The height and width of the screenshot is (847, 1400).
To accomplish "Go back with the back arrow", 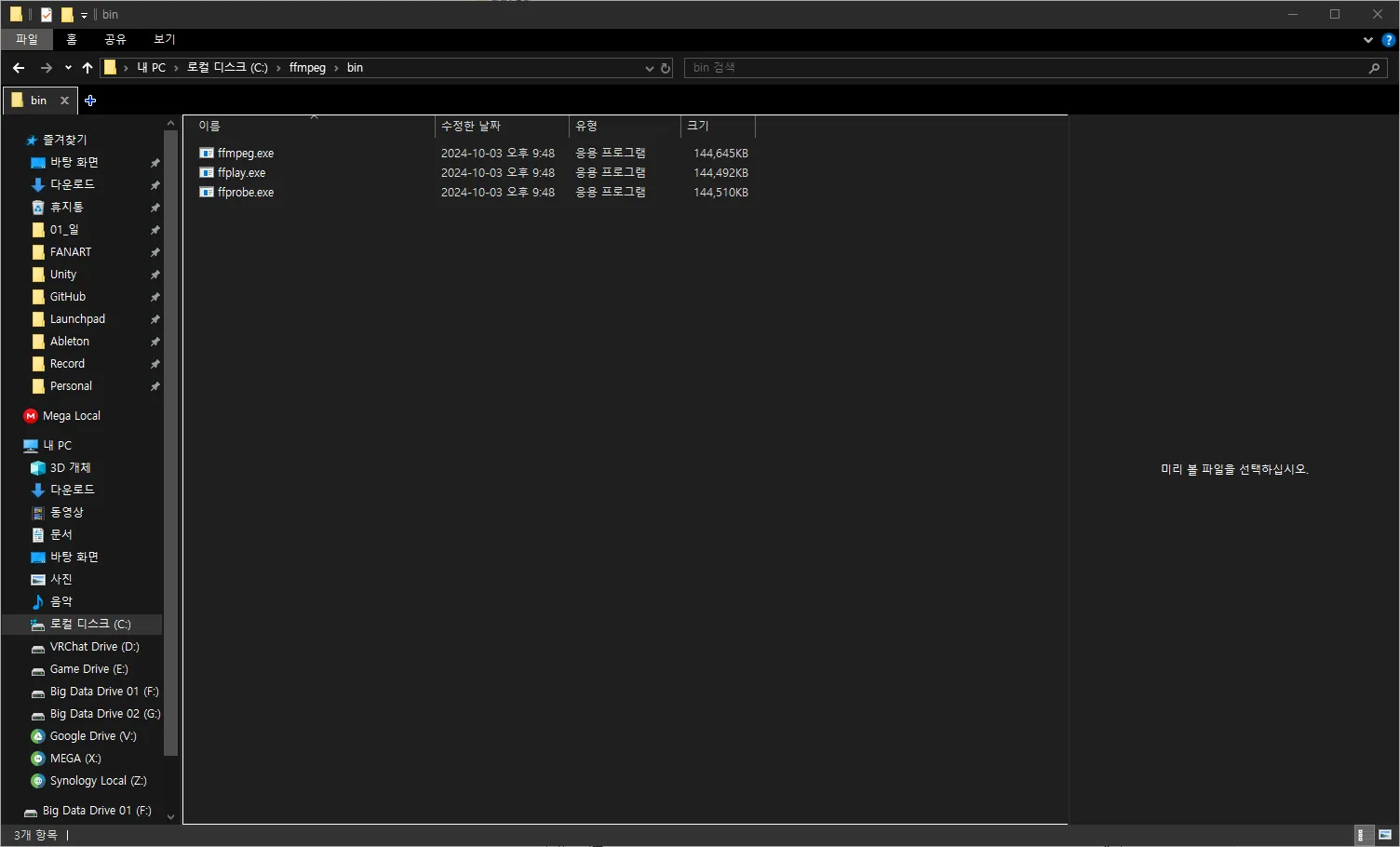I will [19, 68].
